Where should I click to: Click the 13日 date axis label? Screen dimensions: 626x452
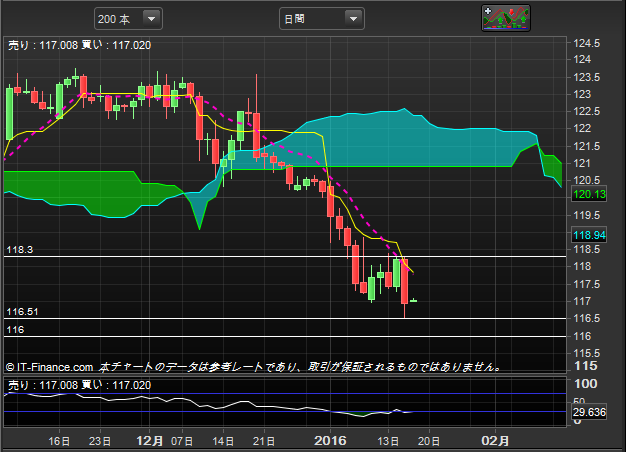click(388, 441)
